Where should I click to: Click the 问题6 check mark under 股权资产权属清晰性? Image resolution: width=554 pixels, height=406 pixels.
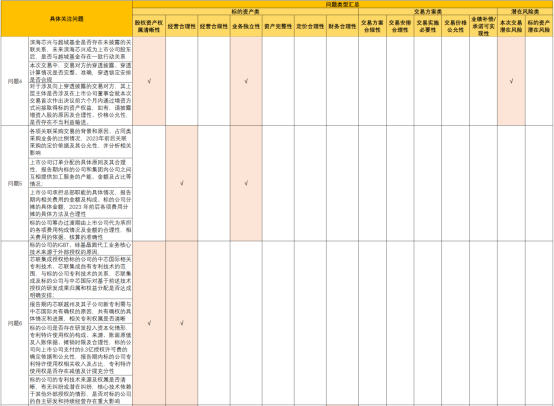[149, 323]
